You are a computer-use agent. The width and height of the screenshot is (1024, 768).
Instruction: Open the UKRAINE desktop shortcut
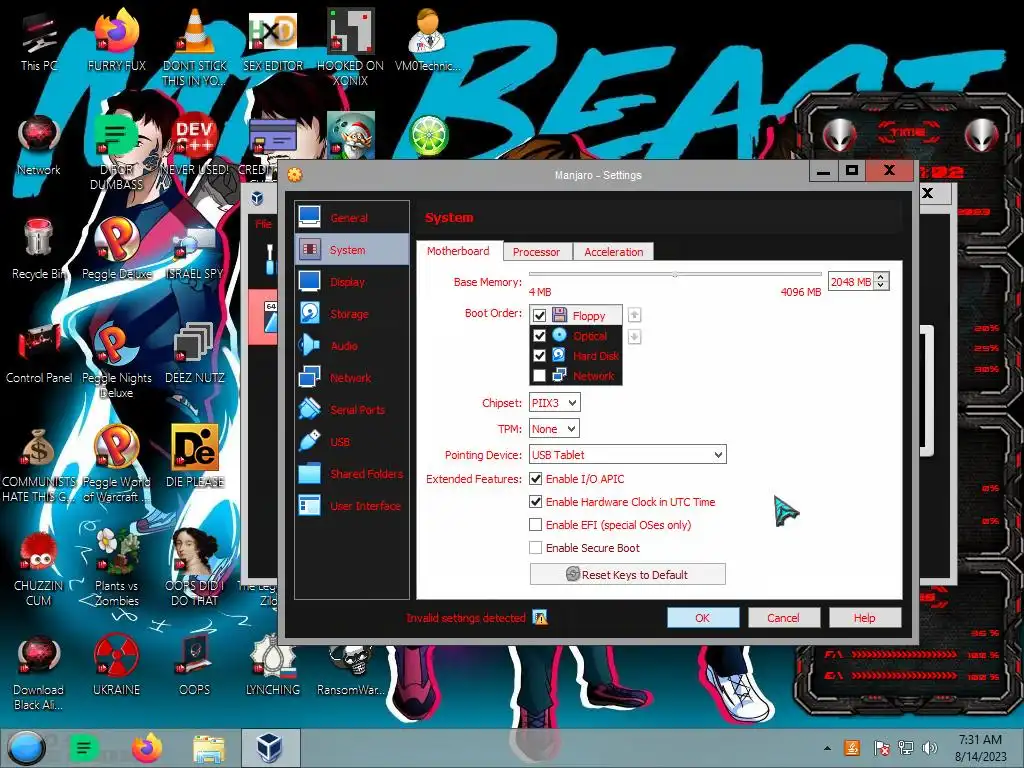coord(116,664)
